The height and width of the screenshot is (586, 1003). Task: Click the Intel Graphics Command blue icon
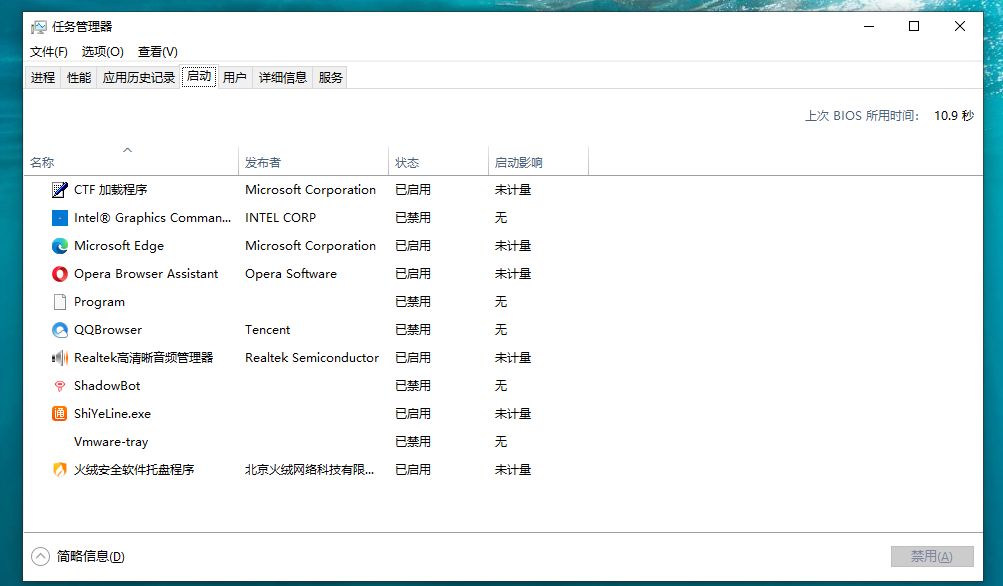(x=59, y=218)
